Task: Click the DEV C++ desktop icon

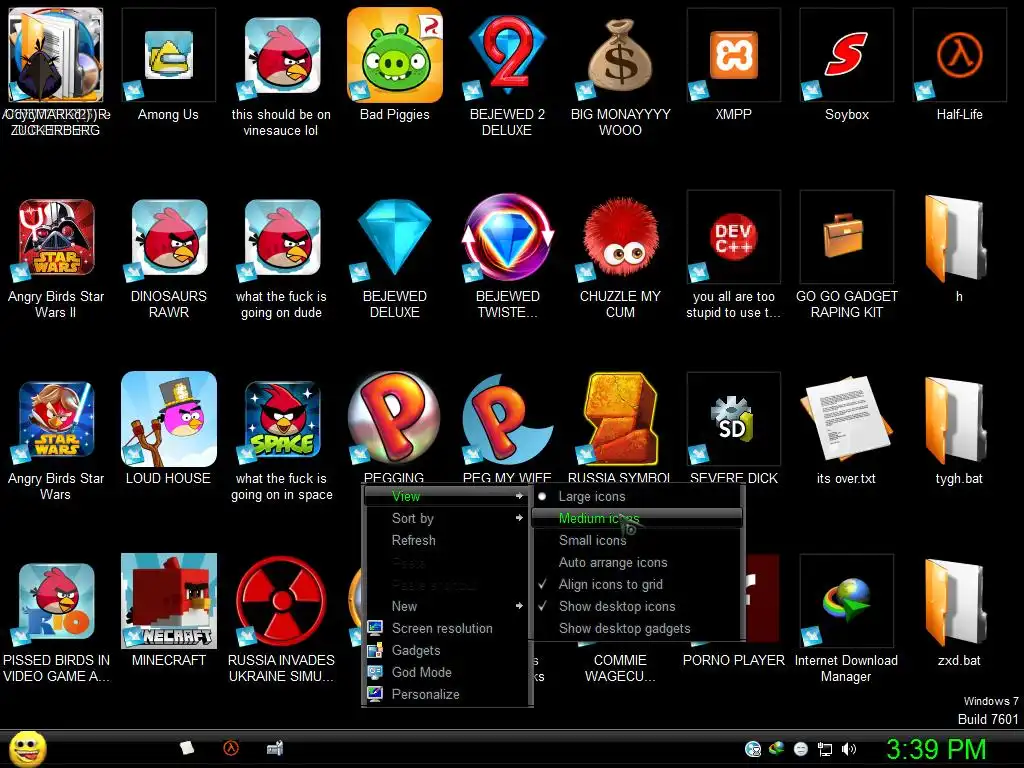Action: click(733, 237)
